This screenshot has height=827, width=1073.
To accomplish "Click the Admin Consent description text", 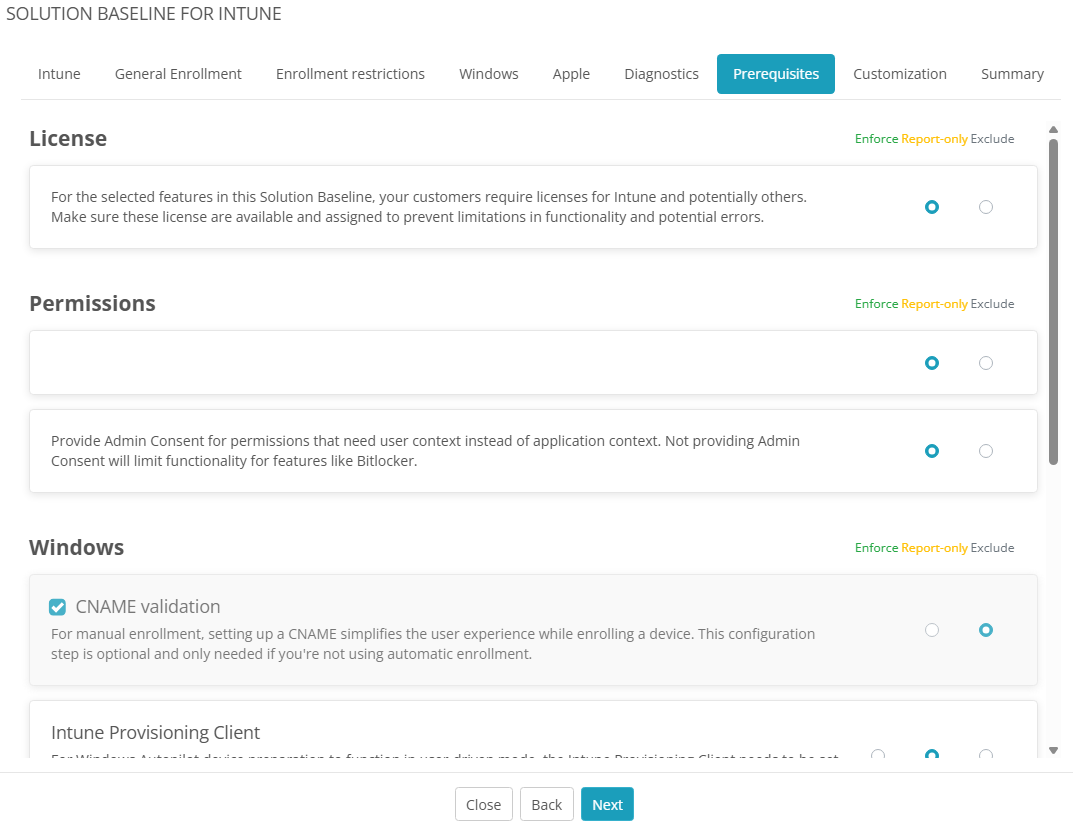I will (x=425, y=451).
